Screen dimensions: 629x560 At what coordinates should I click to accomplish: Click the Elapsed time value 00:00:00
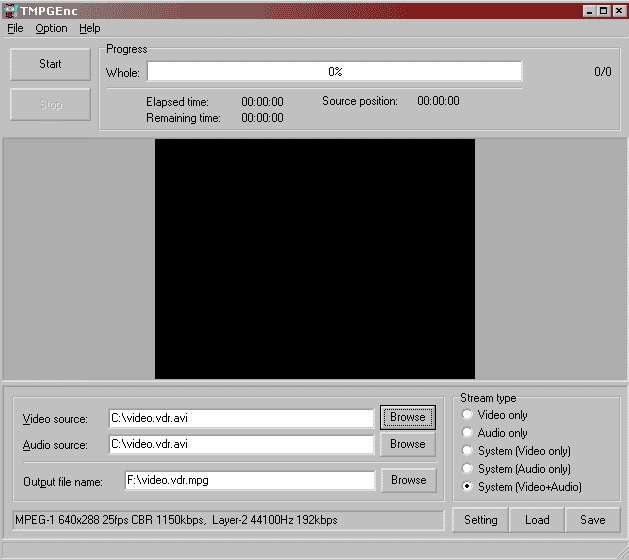click(262, 102)
